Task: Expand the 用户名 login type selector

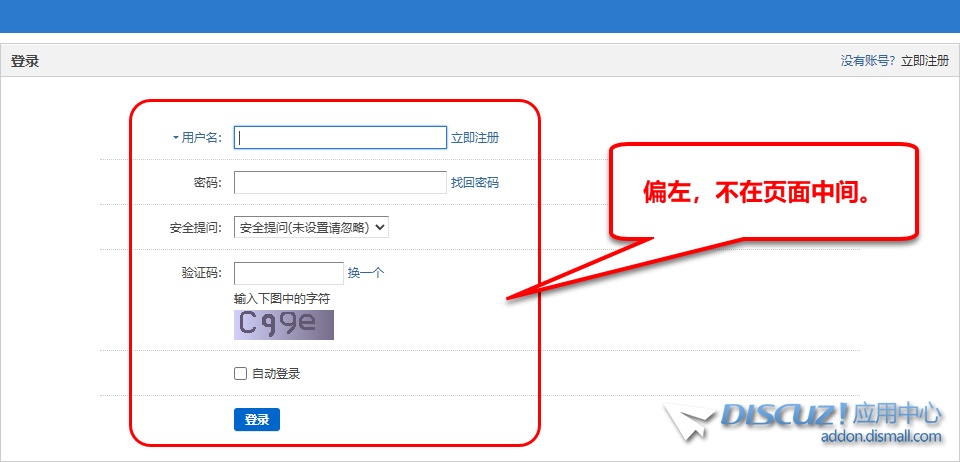Action: pos(200,138)
